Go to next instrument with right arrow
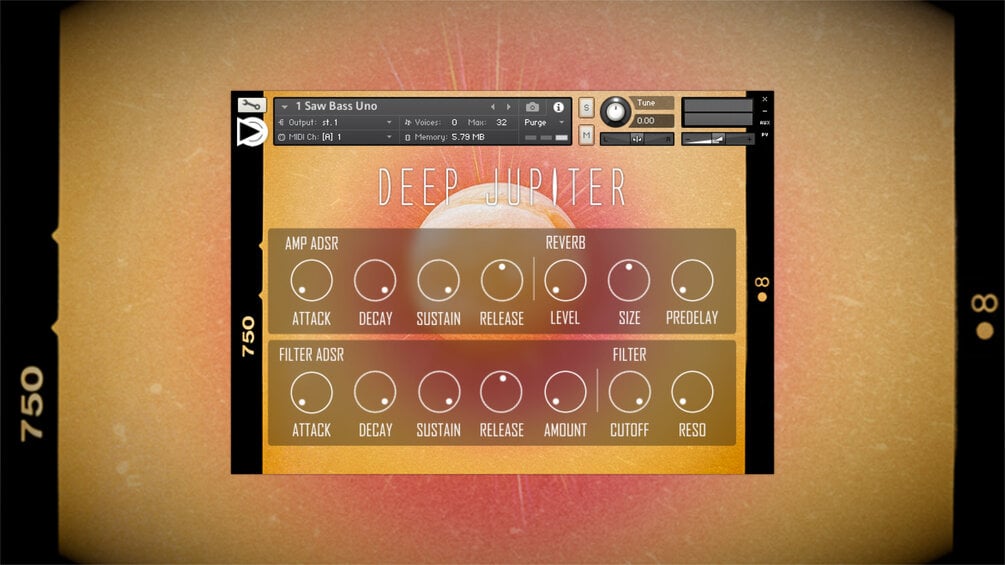The width and height of the screenshot is (1005, 565). [509, 107]
